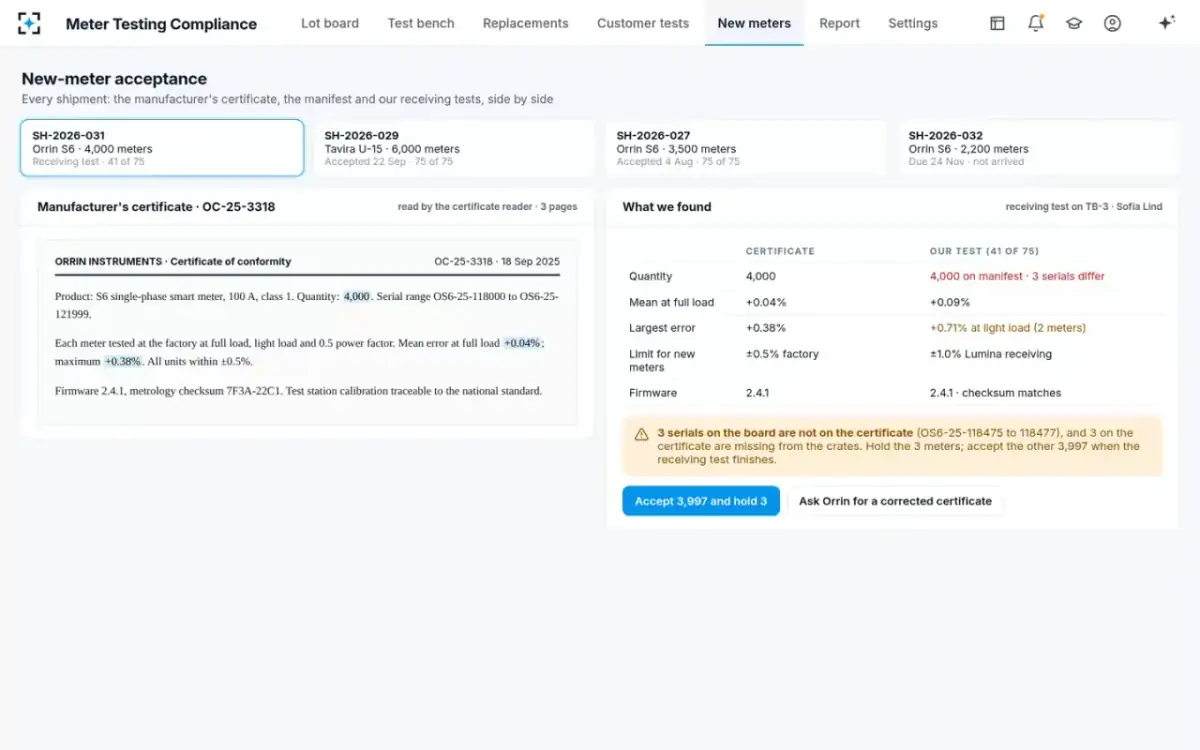Click '±1.0% Lumina receiving' value

[x=990, y=354]
